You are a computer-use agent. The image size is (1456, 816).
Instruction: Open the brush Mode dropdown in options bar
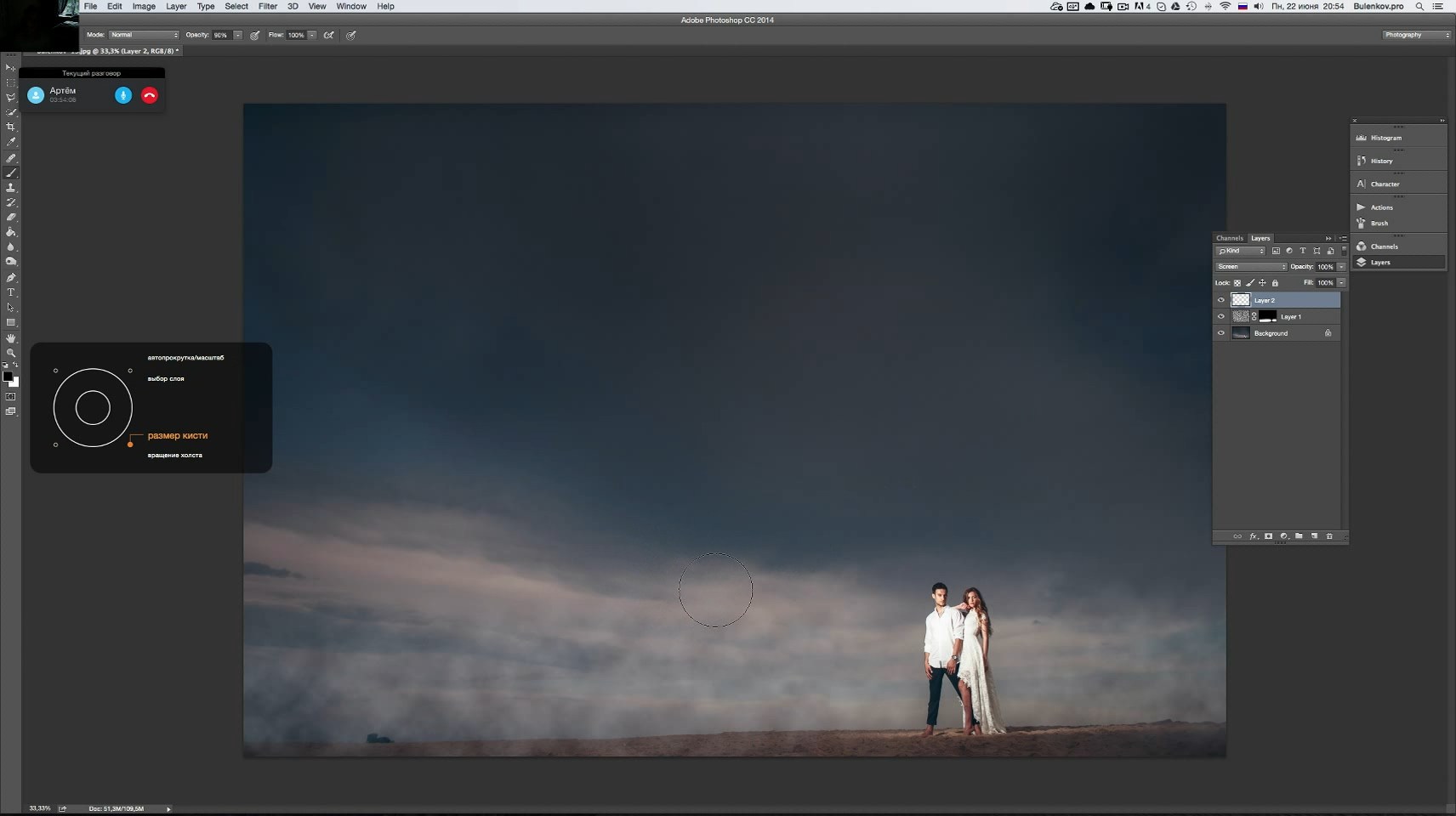(x=144, y=35)
